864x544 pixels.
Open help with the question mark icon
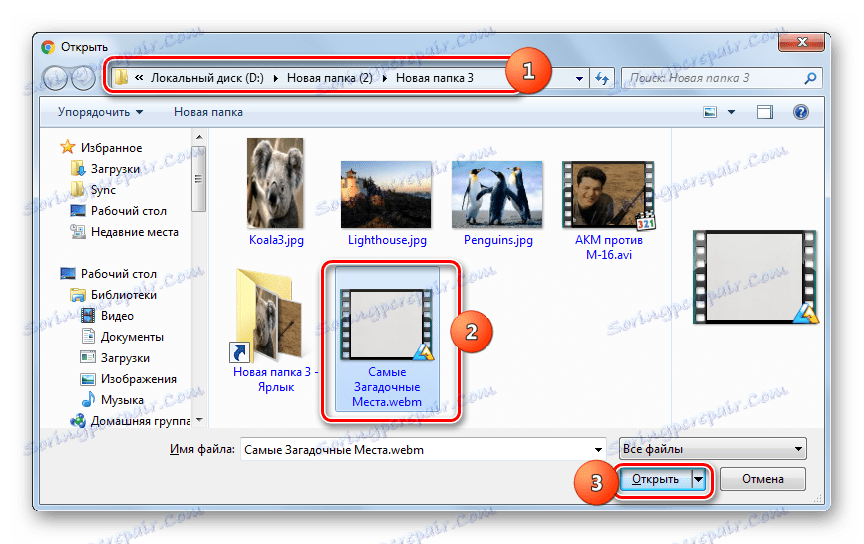click(801, 112)
